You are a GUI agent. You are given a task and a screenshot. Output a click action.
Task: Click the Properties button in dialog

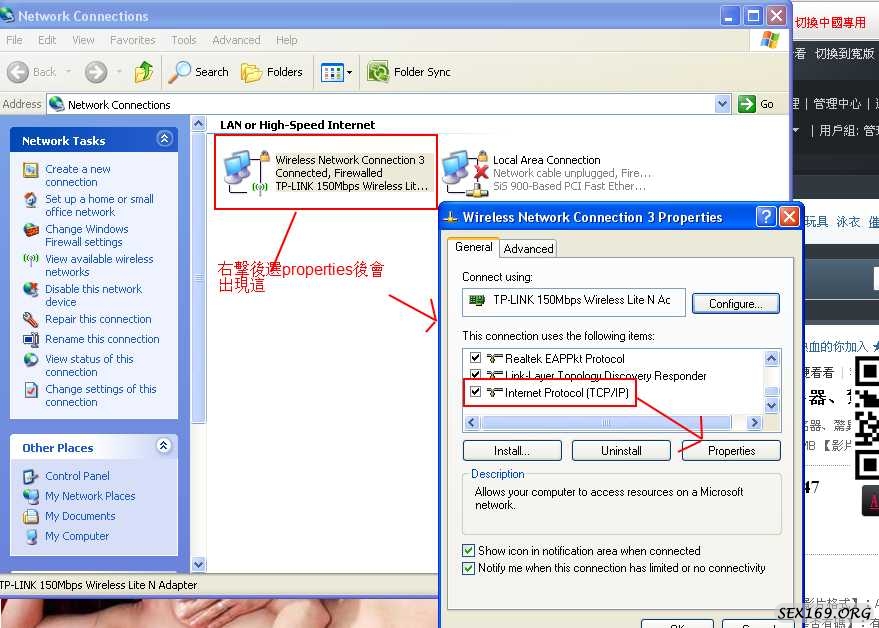tap(731, 451)
